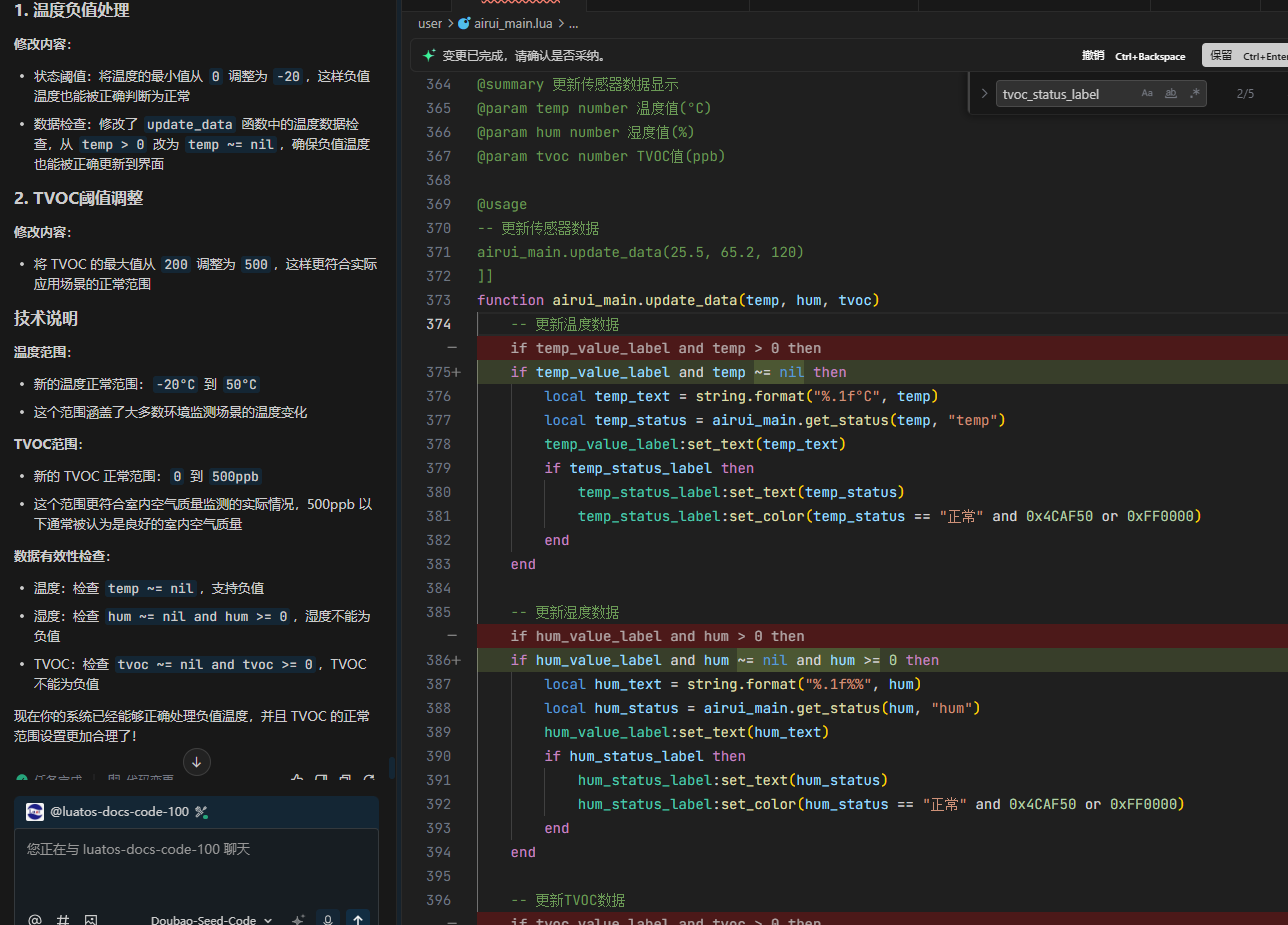Click 'temp_value_label:set_text(temp_text)' code line

click(x=695, y=444)
